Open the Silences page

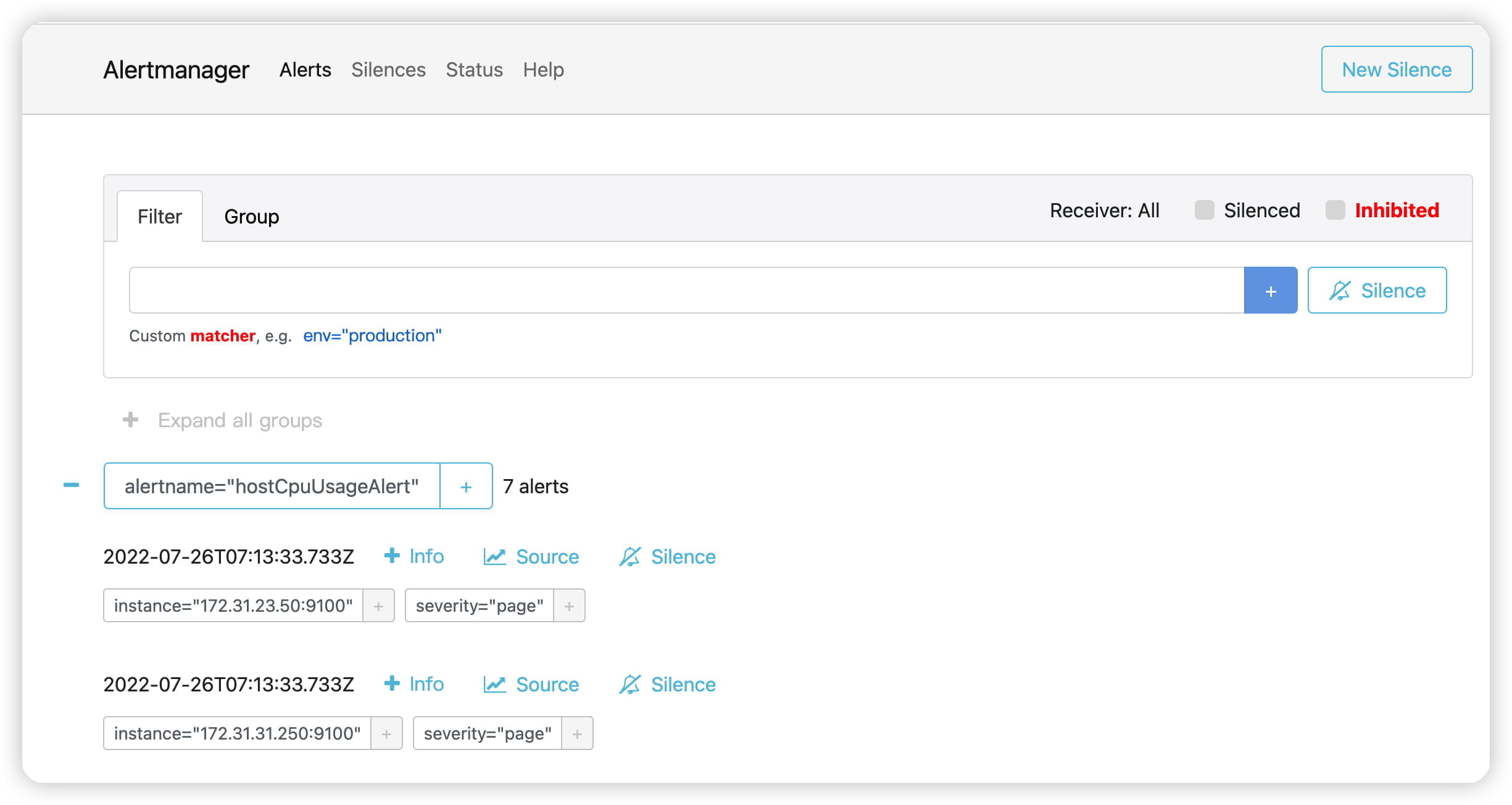(x=388, y=70)
